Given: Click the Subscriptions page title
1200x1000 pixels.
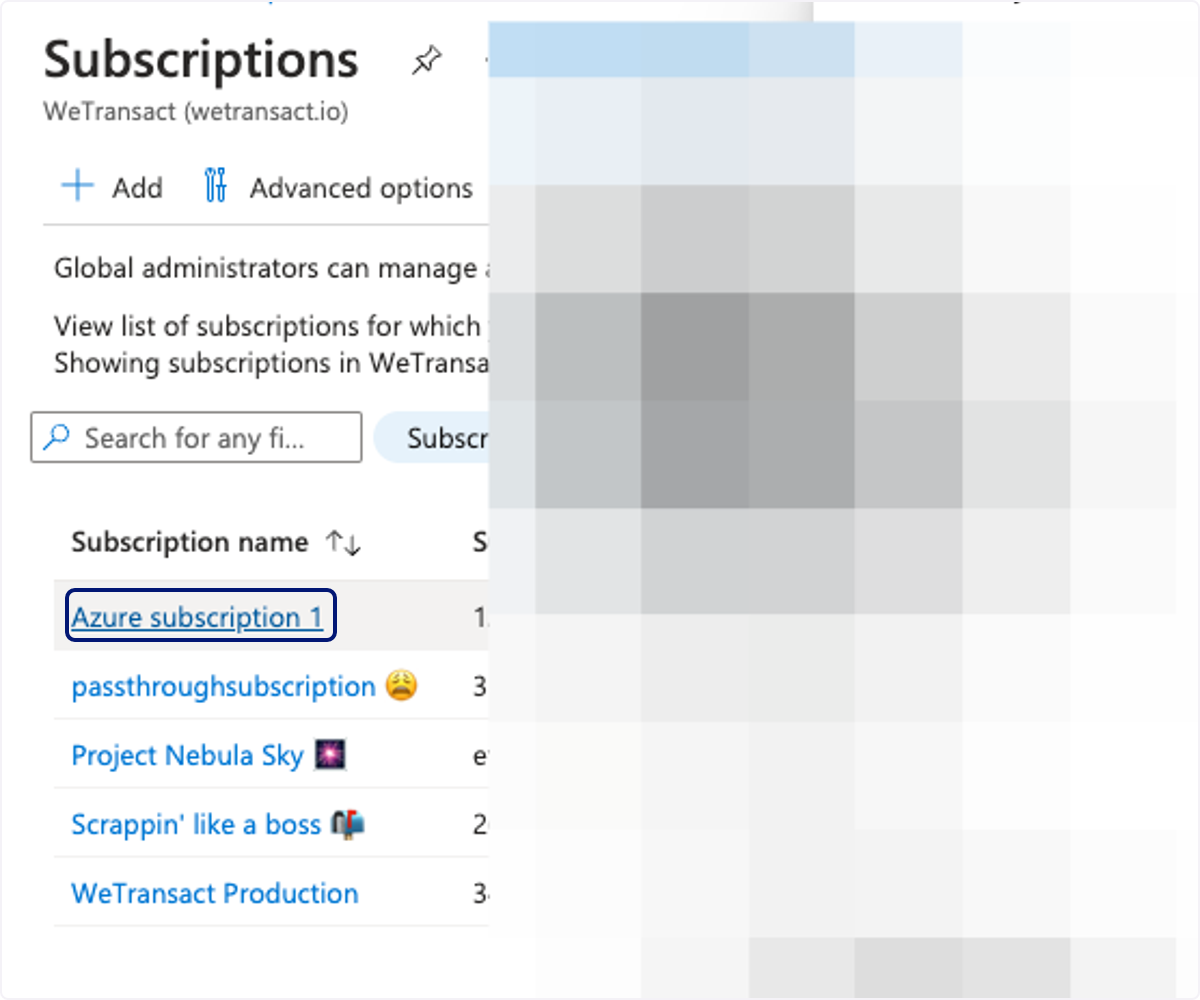Looking at the screenshot, I should tap(201, 60).
